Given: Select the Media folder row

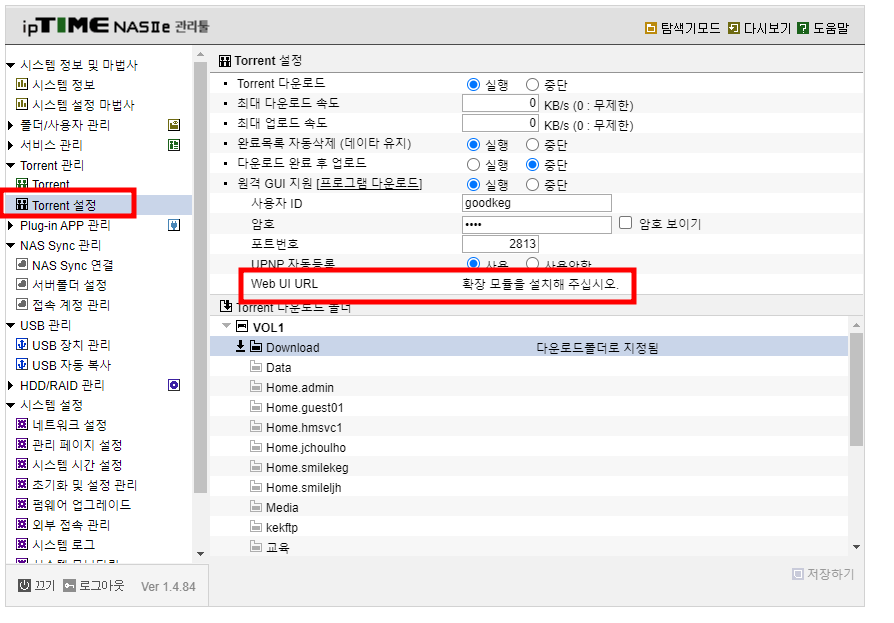Looking at the screenshot, I should pyautogui.click(x=529, y=507).
